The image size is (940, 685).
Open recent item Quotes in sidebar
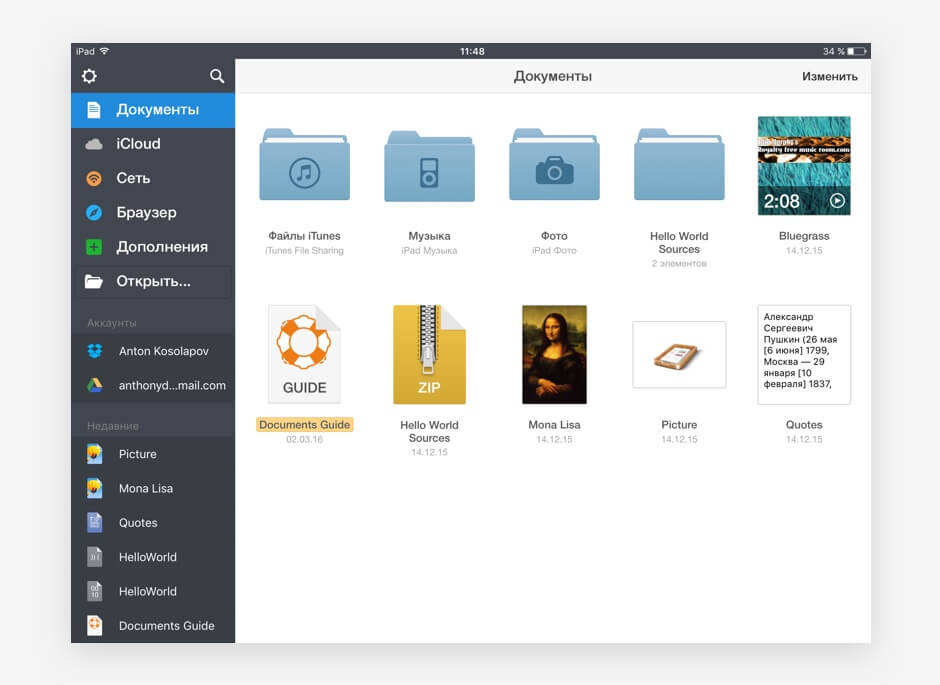click(x=138, y=523)
